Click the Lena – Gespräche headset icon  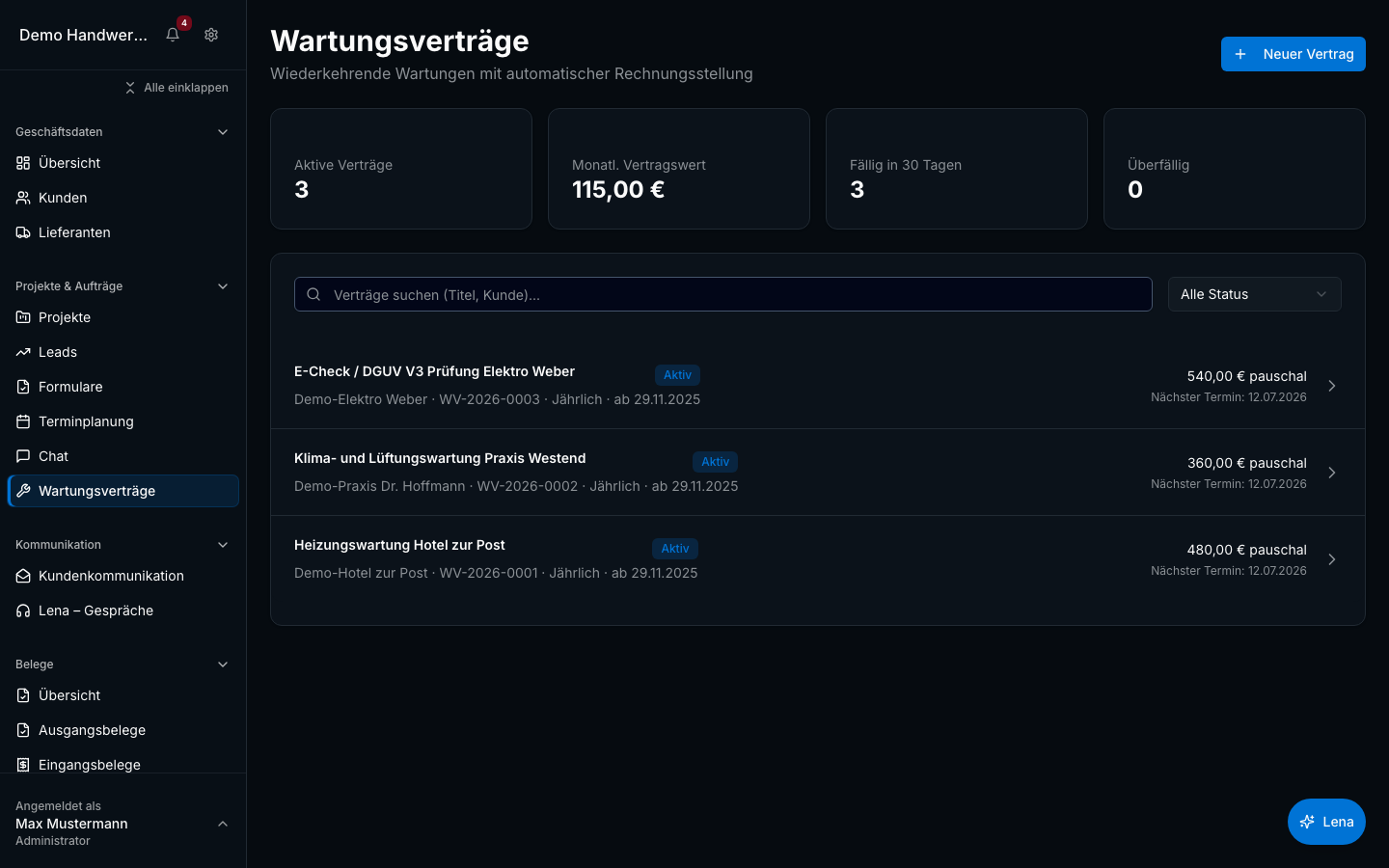[23, 610]
